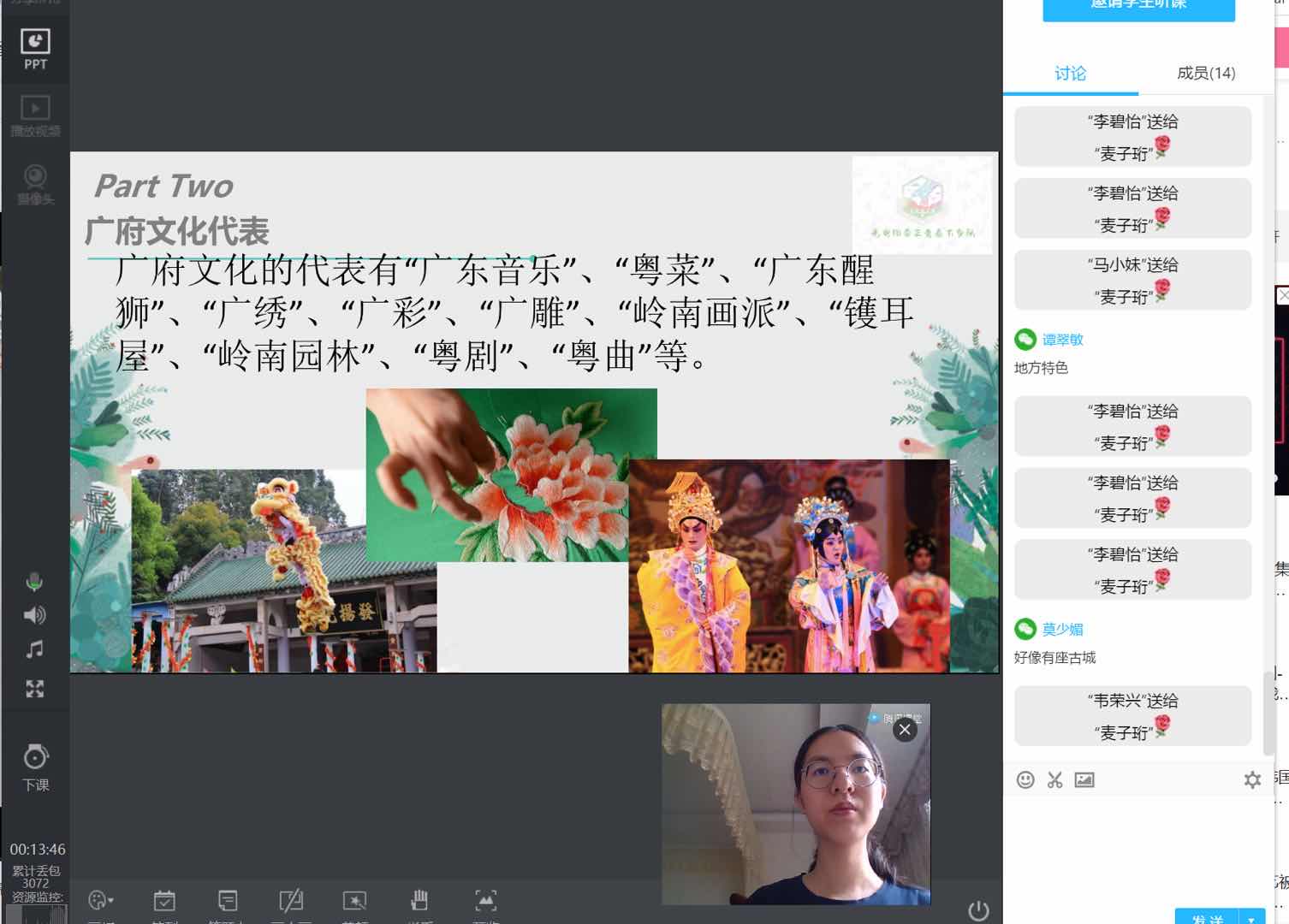Screen dimensions: 1289x924
Task: Click the 马小妹 gift message bubble
Action: [1132, 280]
